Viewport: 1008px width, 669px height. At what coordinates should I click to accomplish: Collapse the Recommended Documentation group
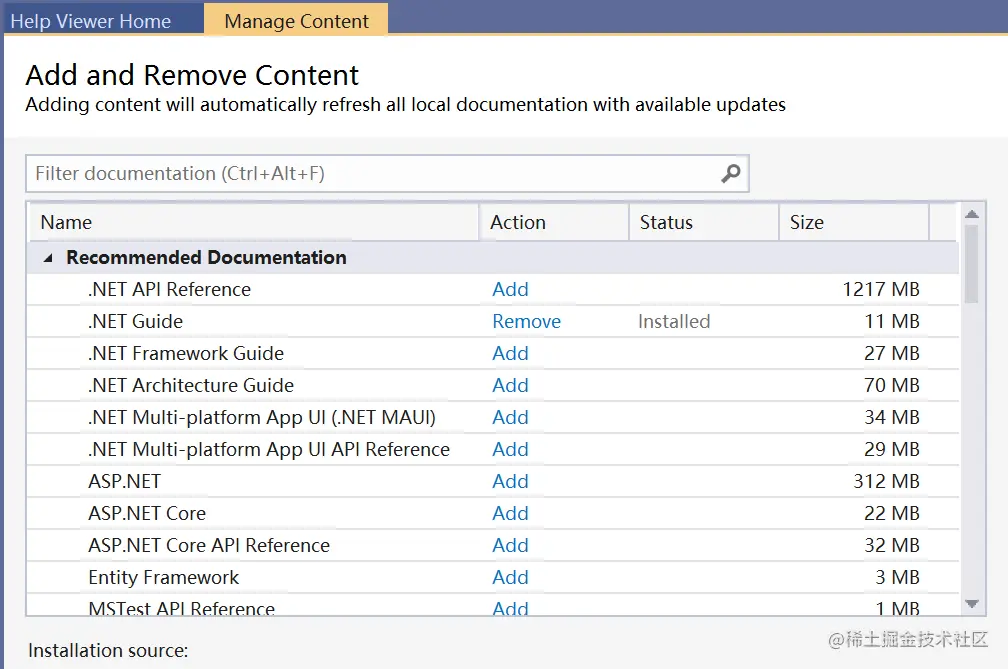pyautogui.click(x=47, y=258)
